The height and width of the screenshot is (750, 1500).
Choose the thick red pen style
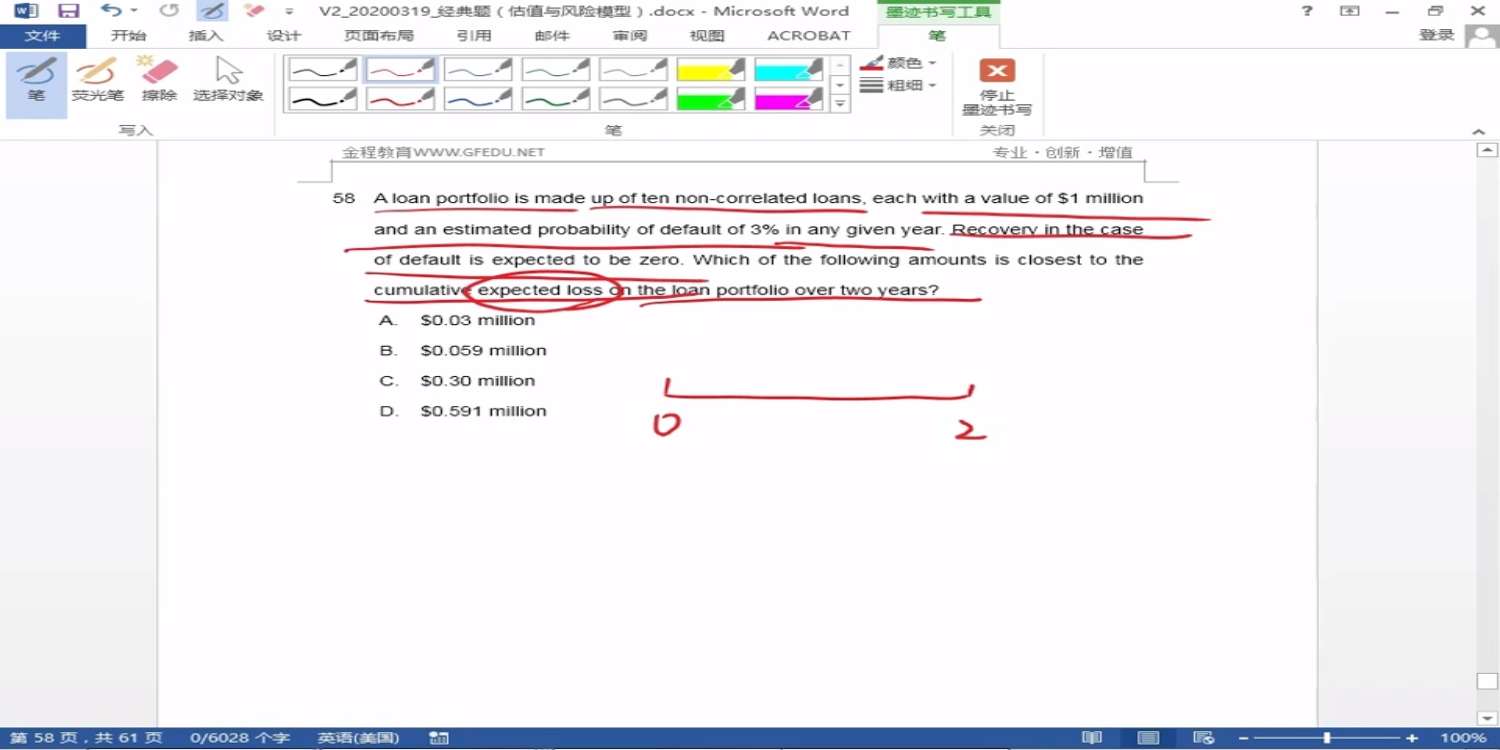pos(400,99)
